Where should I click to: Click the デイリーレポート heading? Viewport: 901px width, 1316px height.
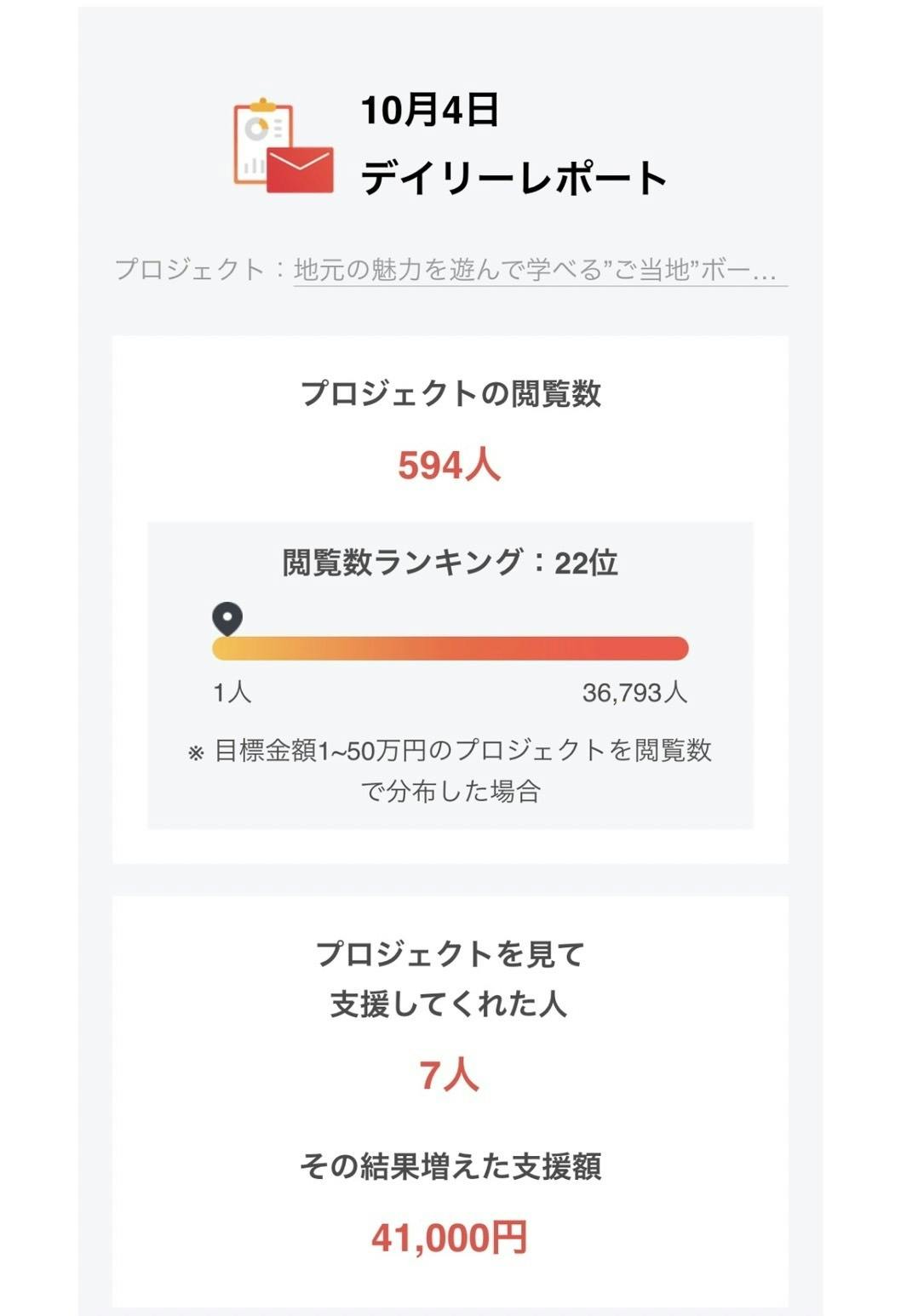(514, 178)
